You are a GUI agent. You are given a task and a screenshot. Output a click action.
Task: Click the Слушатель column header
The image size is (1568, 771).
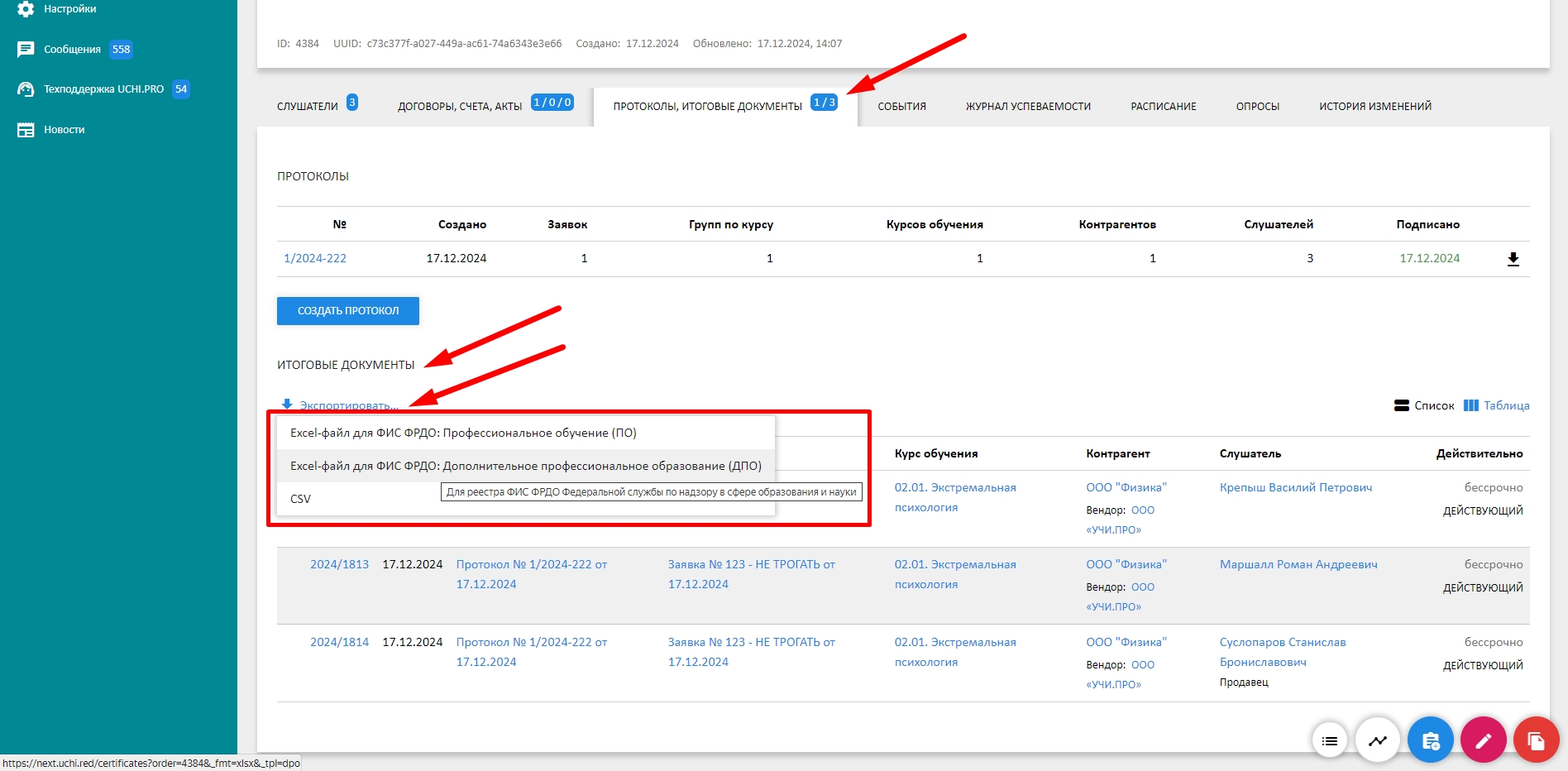(x=1250, y=453)
